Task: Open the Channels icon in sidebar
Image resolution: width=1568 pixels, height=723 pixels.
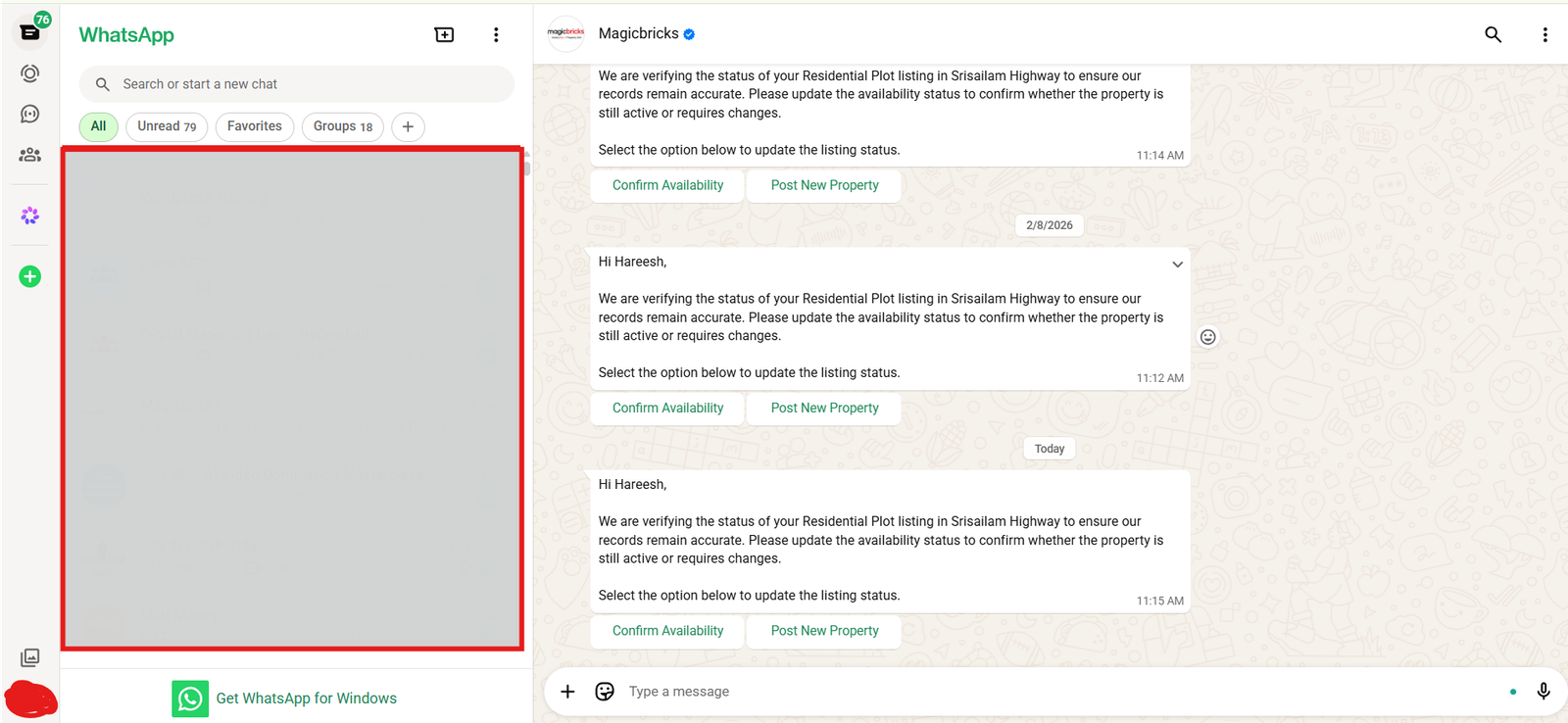Action: [30, 114]
